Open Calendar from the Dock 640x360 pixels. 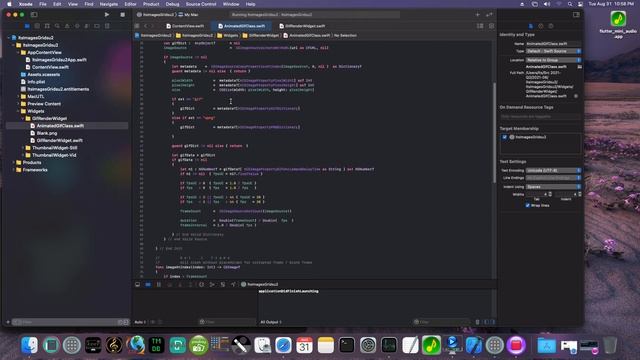(304, 345)
